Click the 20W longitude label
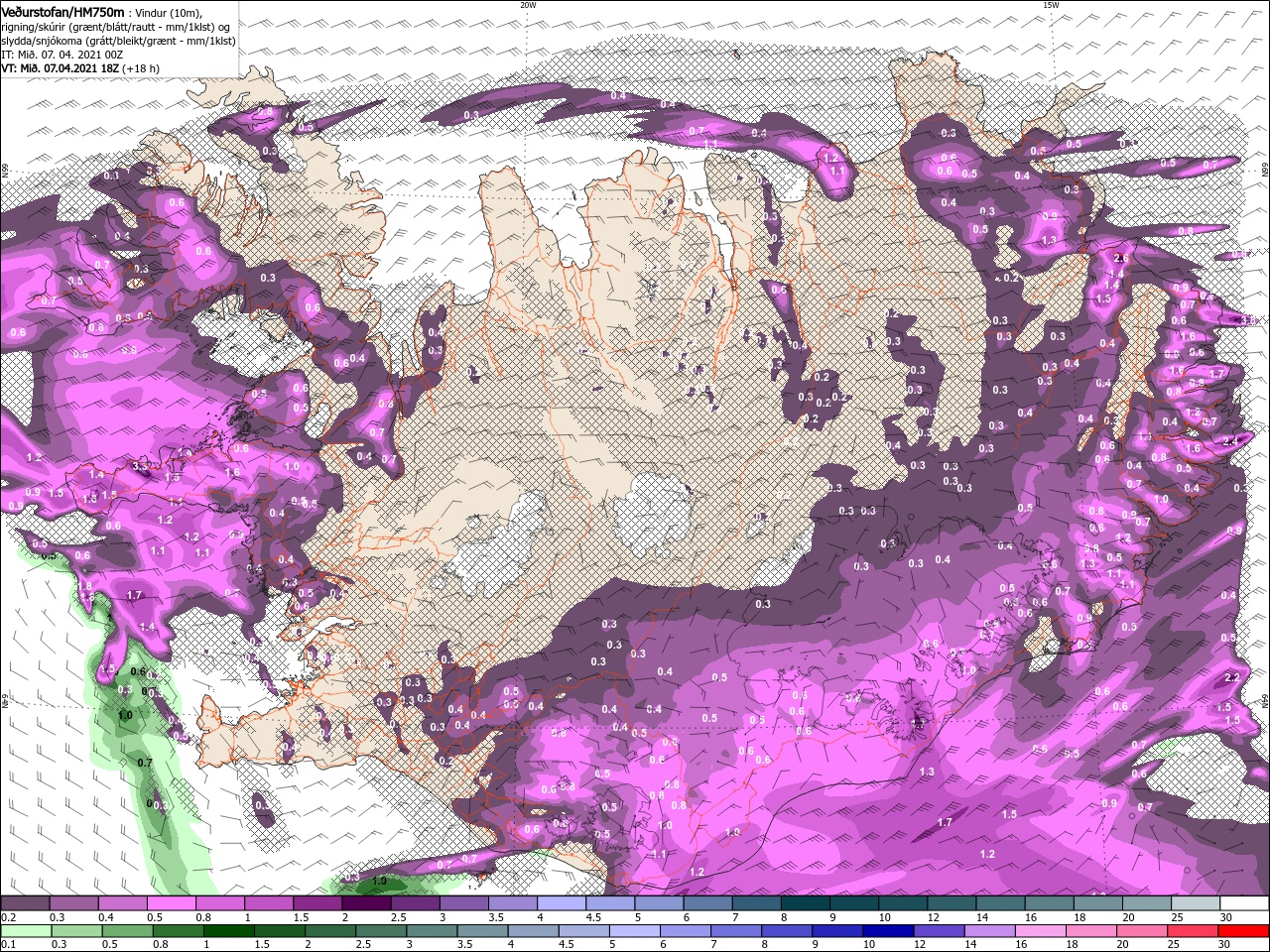Viewport: 1270px width, 952px height. coord(528,5)
